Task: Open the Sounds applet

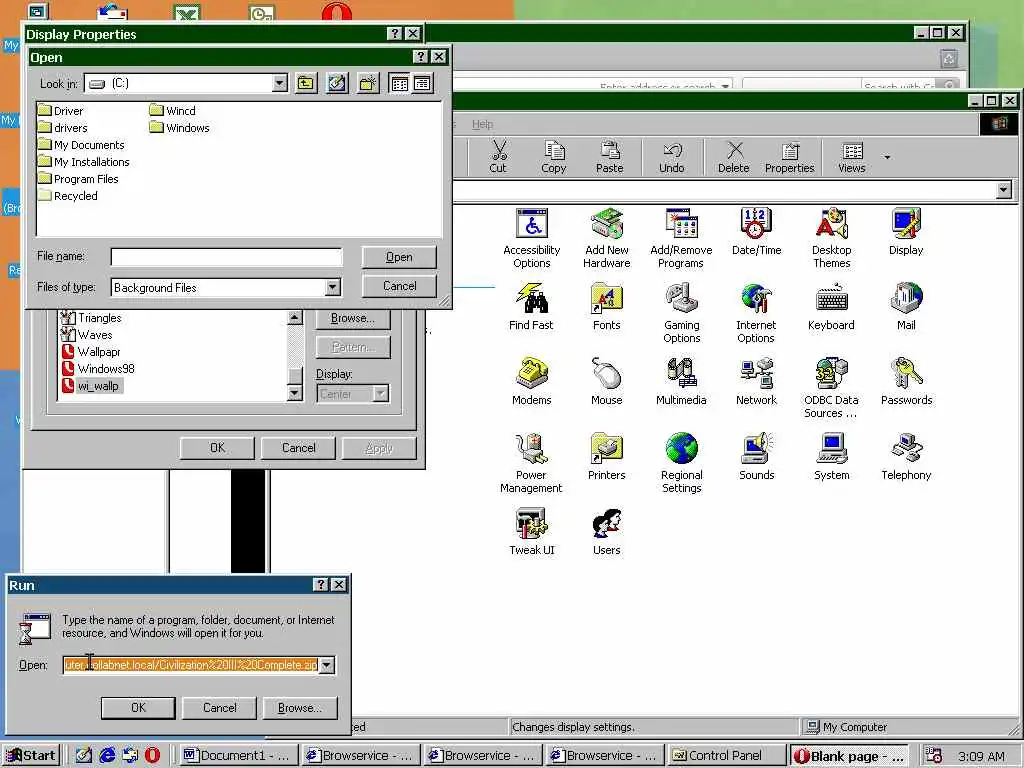Action: click(x=756, y=457)
